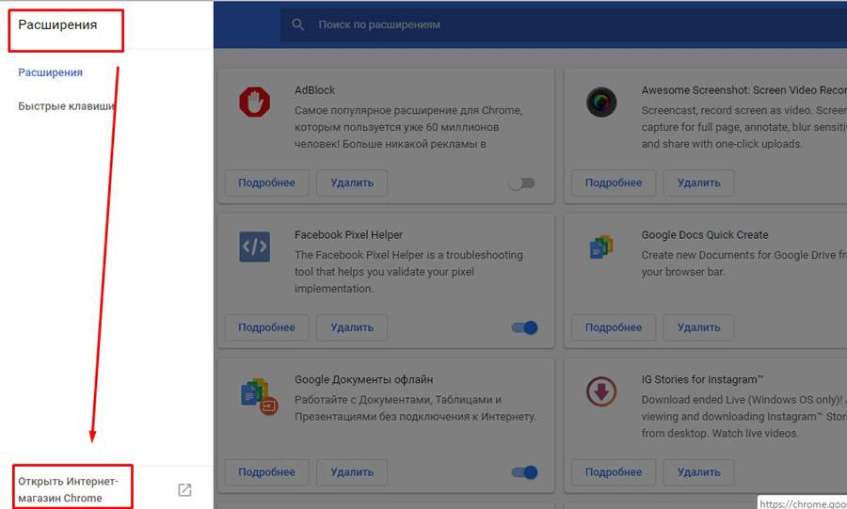Remove Google Docs Quick Create extension
Image resolution: width=847 pixels, height=509 pixels.
pyautogui.click(x=698, y=327)
